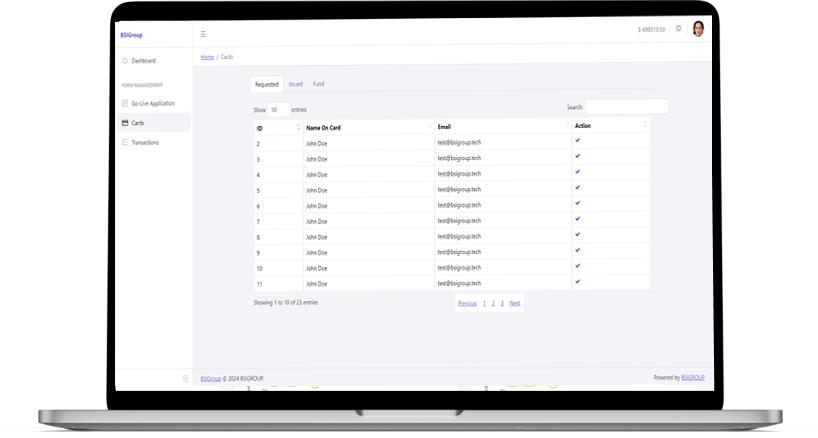Open settings via the gear icon
The height and width of the screenshot is (438, 818).
678,29
